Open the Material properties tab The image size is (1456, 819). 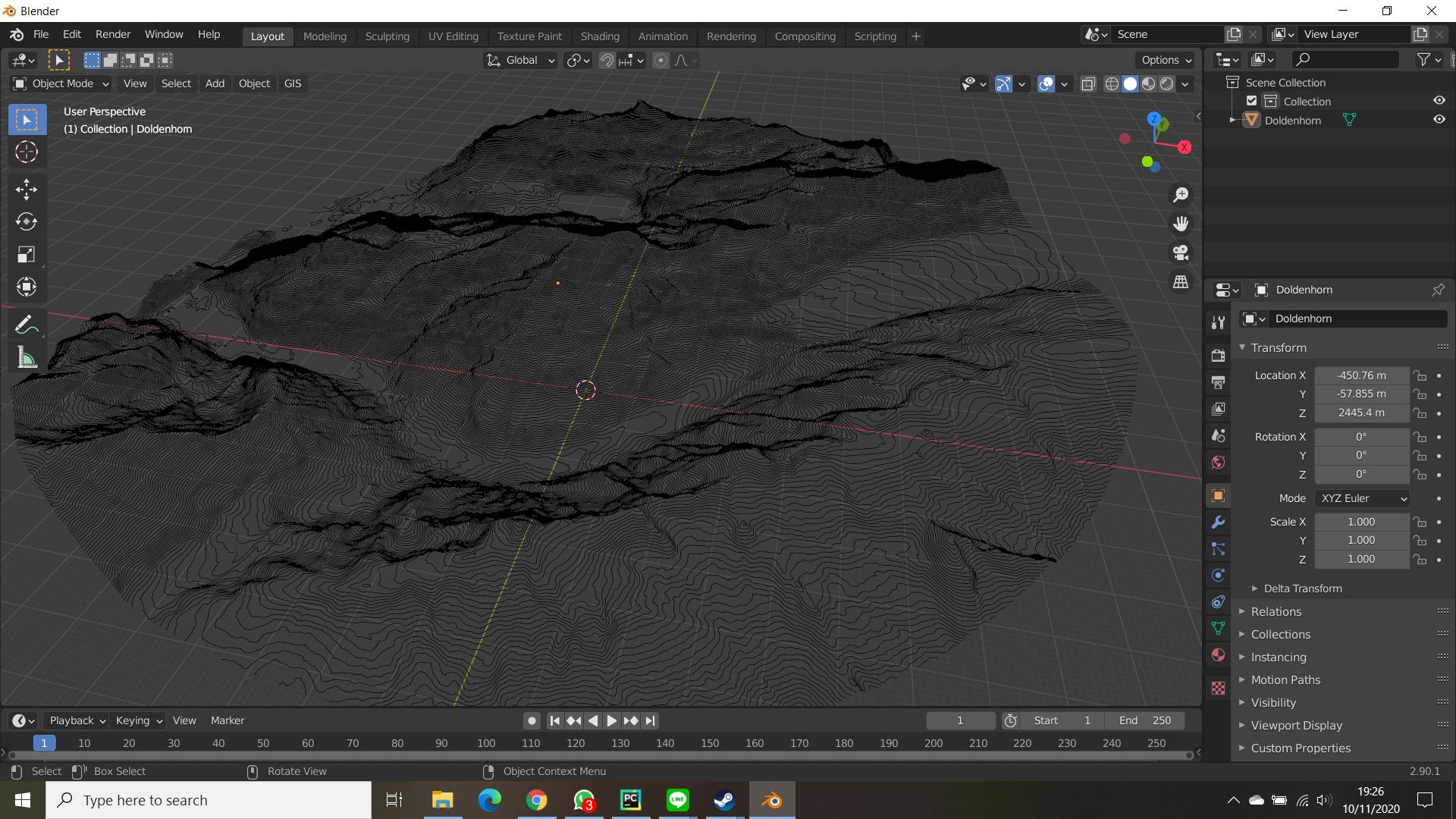[x=1218, y=654]
